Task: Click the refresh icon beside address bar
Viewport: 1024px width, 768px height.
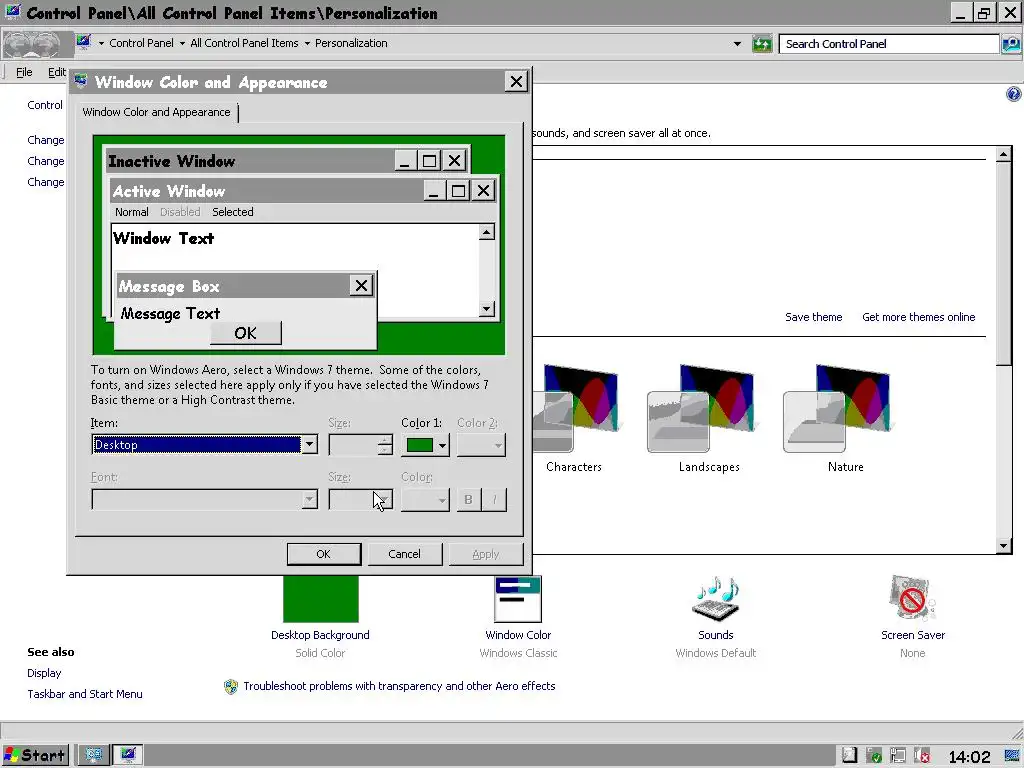Action: (x=762, y=44)
